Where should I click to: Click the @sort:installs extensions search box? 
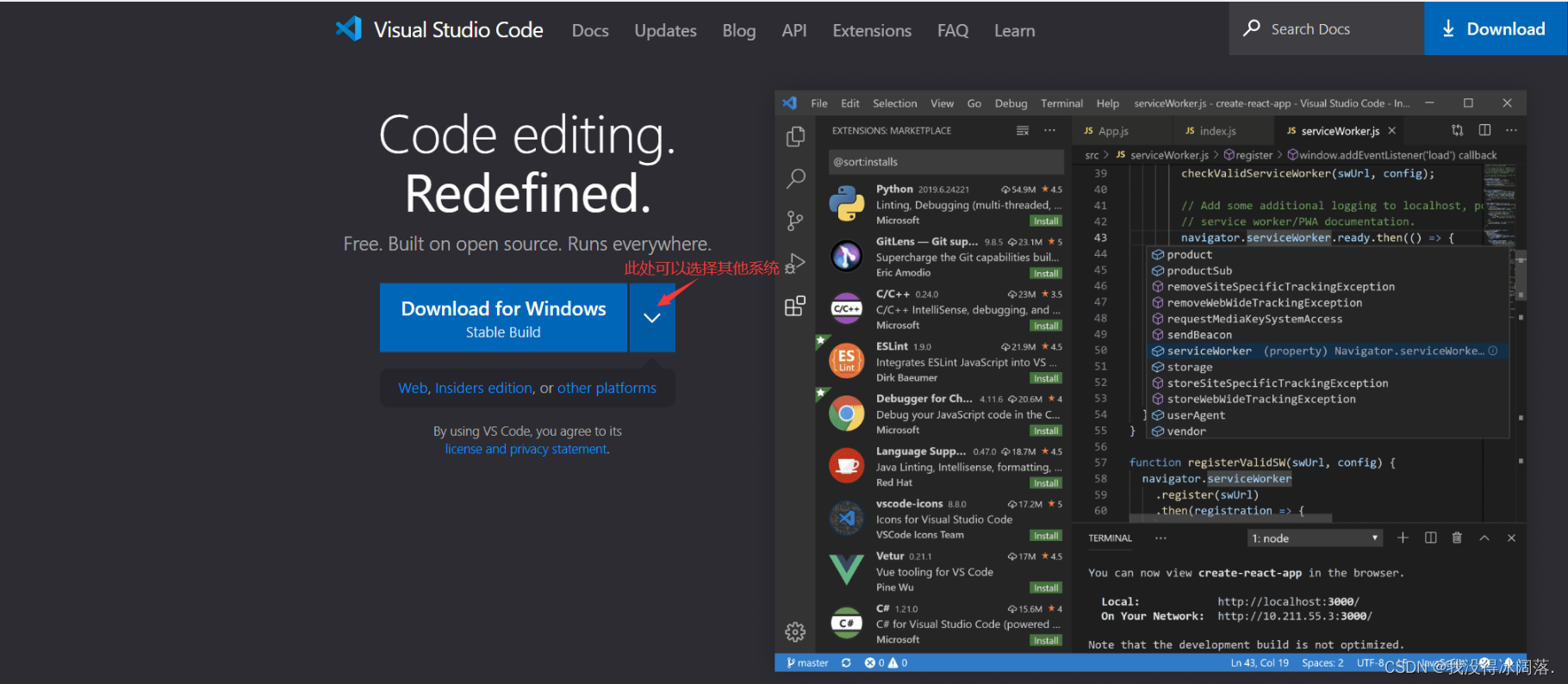(946, 162)
